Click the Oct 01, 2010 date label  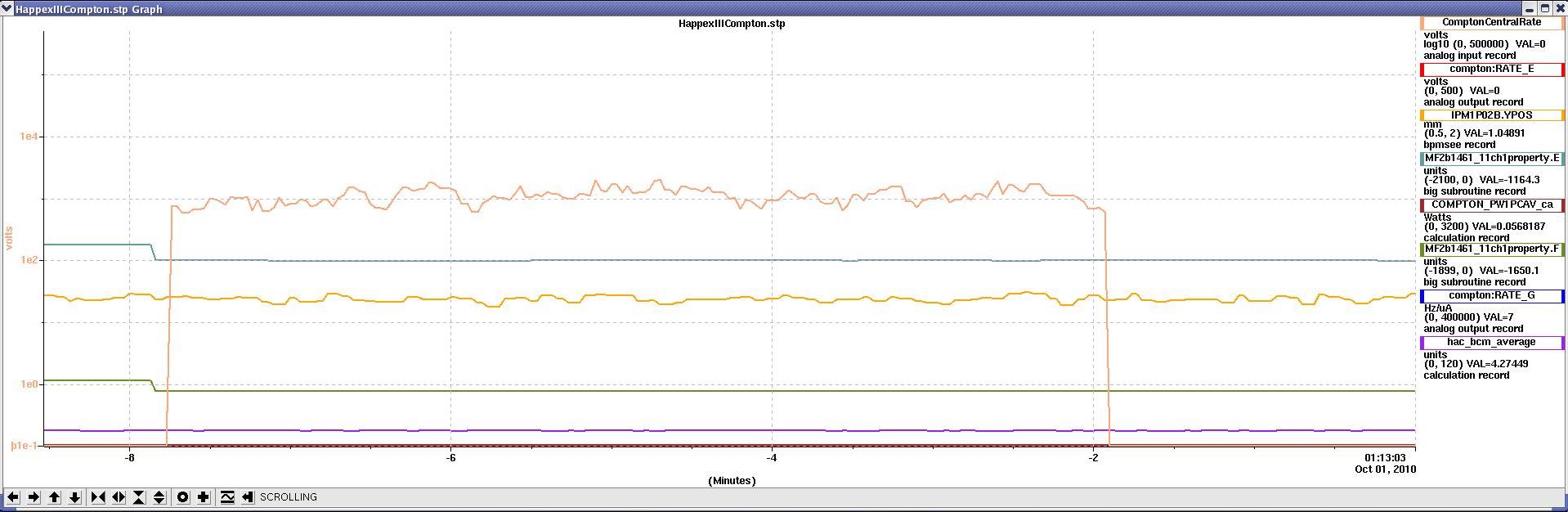pyautogui.click(x=1385, y=469)
